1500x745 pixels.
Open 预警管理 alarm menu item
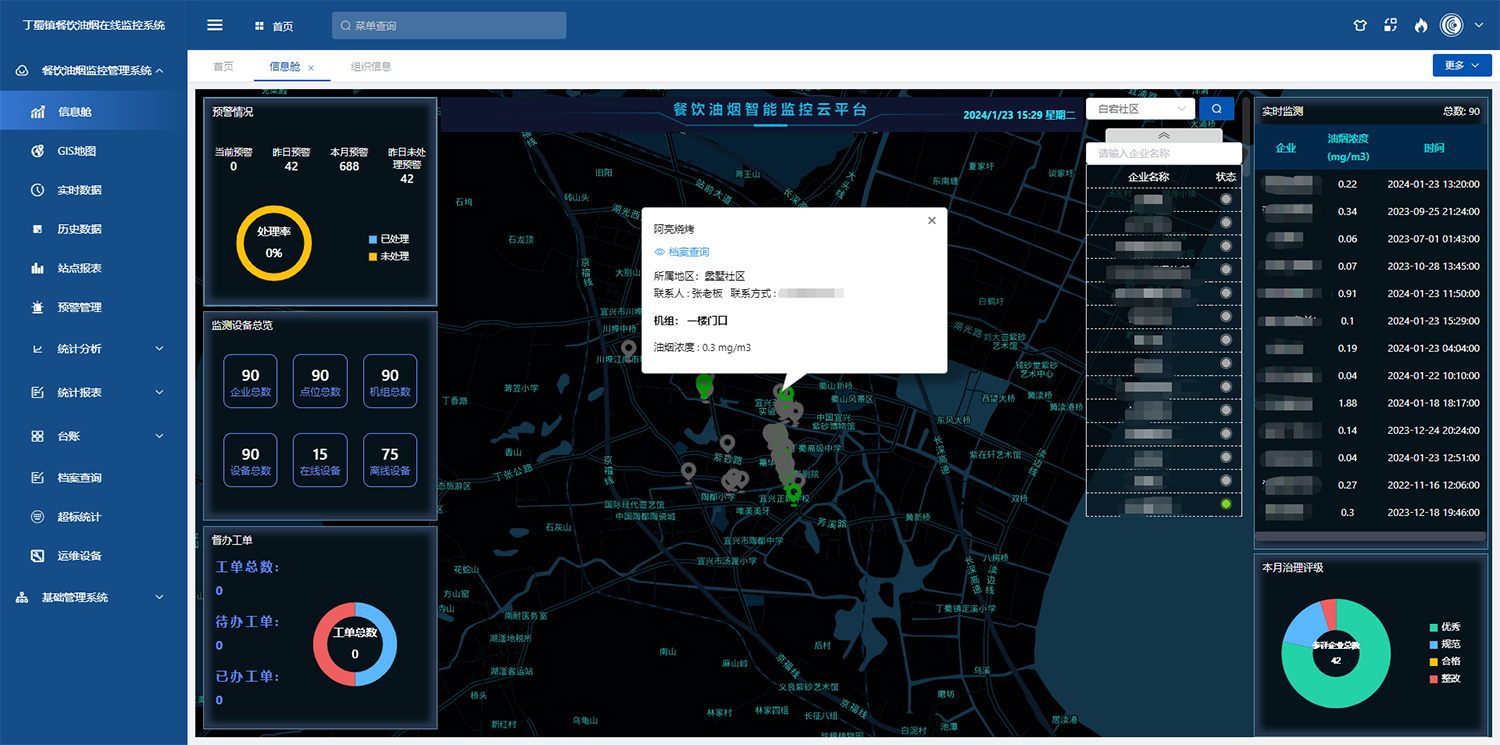click(x=79, y=307)
